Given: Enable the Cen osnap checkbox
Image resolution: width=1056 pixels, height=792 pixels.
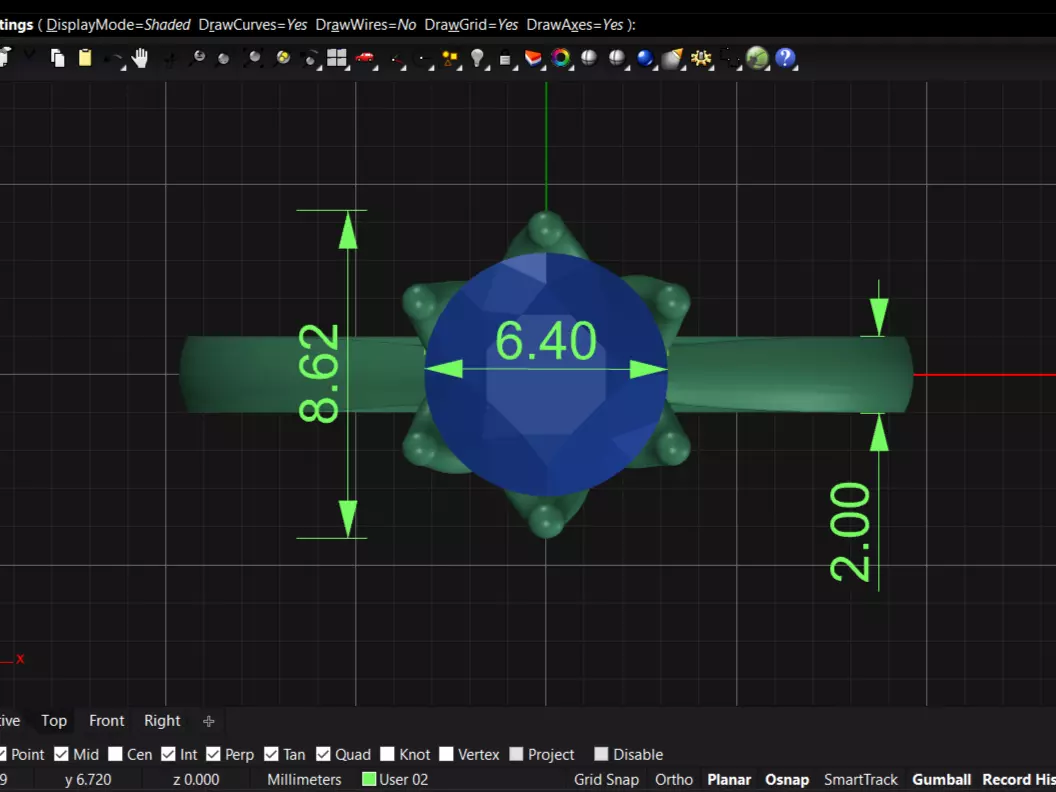Looking at the screenshot, I should point(115,754).
